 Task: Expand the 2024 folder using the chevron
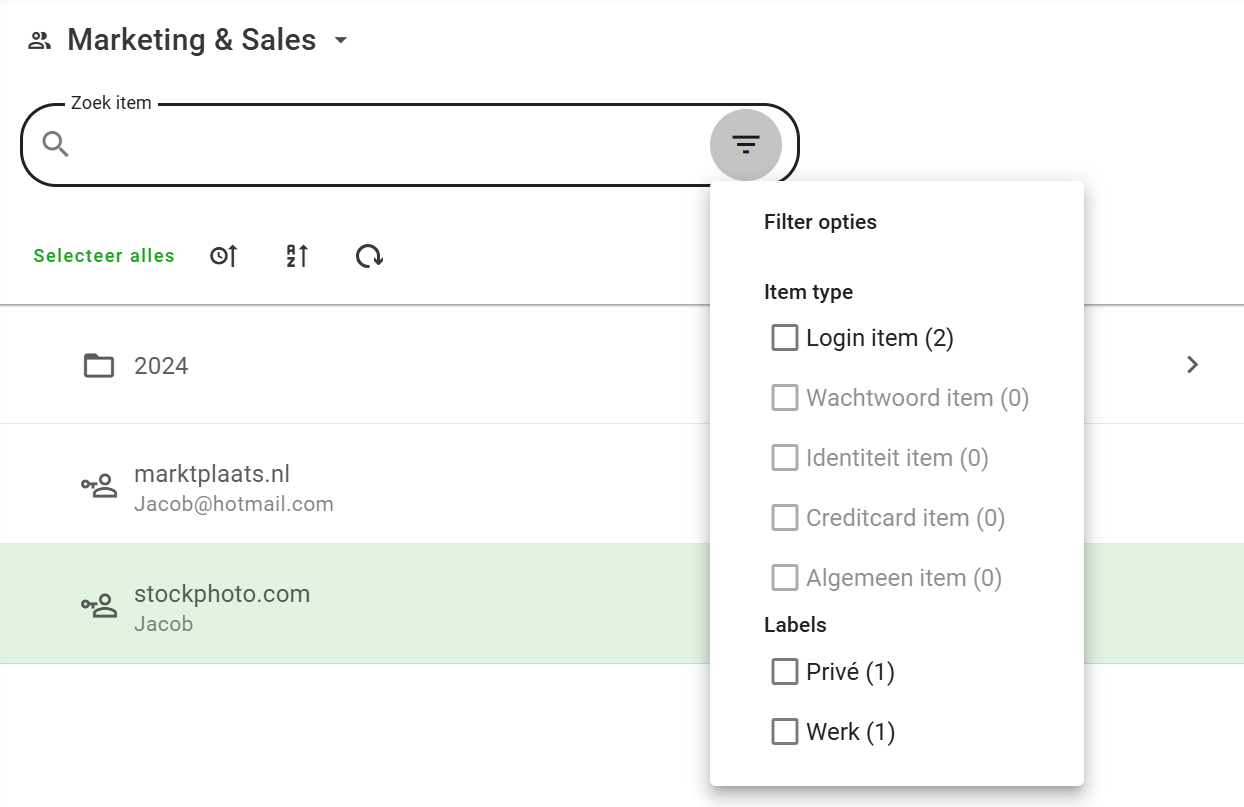[1191, 365]
